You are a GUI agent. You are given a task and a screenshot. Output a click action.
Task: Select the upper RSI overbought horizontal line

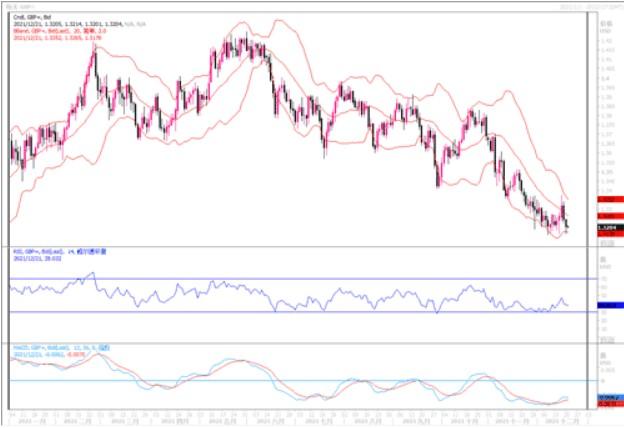[300, 278]
